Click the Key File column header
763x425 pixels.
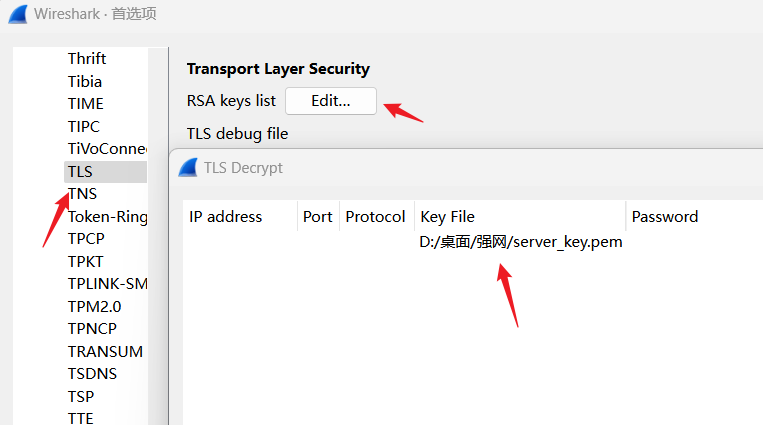(x=448, y=217)
